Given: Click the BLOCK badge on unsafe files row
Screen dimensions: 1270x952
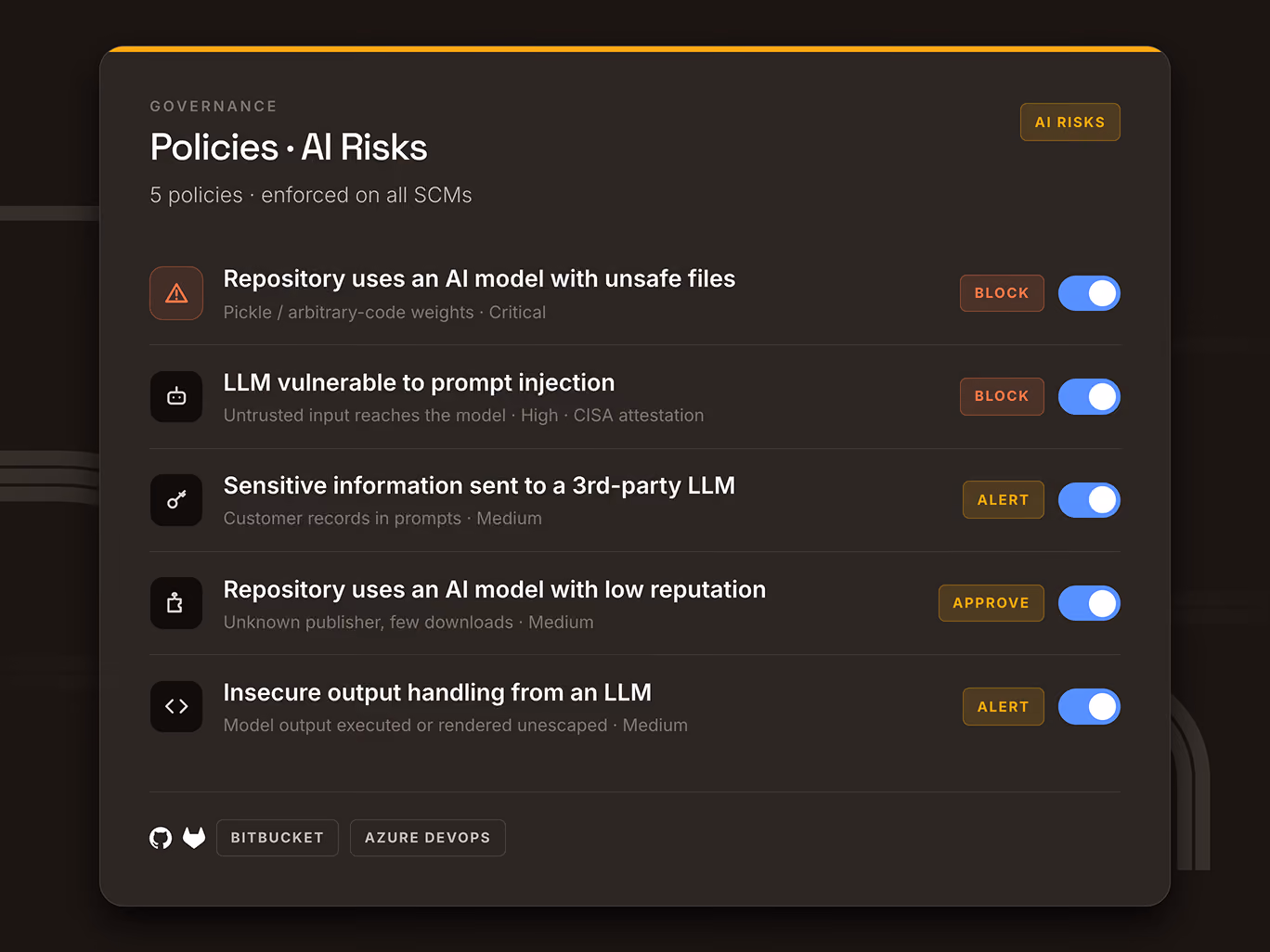Looking at the screenshot, I should coord(1002,293).
